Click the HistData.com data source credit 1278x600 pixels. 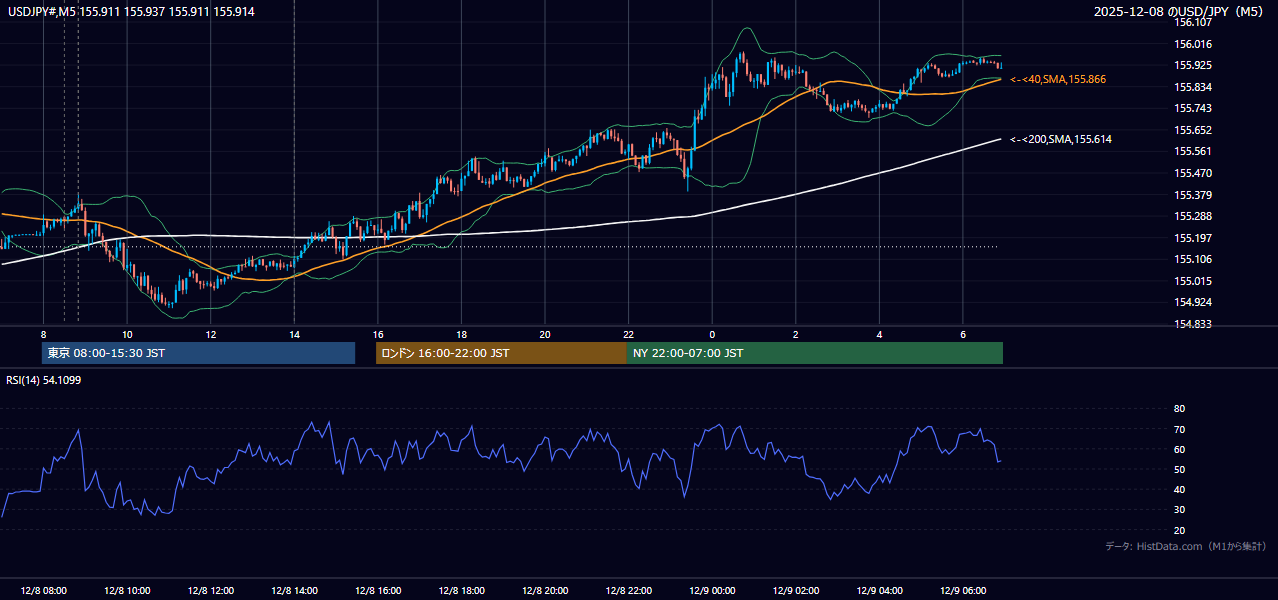[1185, 547]
